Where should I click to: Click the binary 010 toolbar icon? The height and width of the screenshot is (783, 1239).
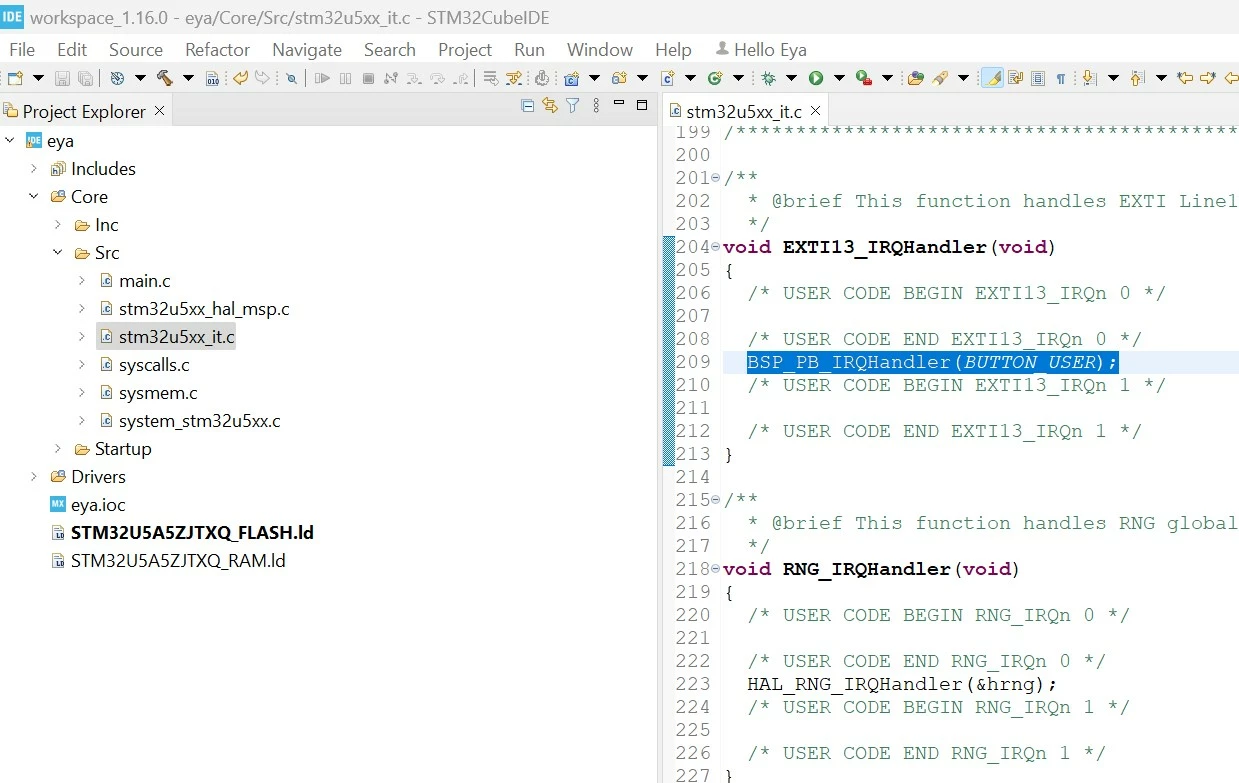pos(212,78)
